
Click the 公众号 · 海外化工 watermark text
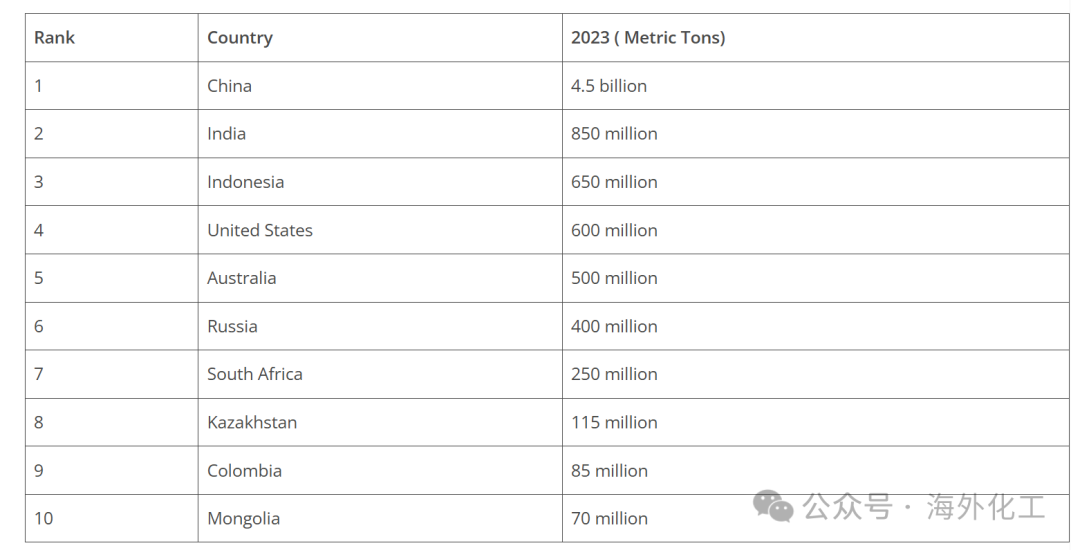click(x=924, y=507)
